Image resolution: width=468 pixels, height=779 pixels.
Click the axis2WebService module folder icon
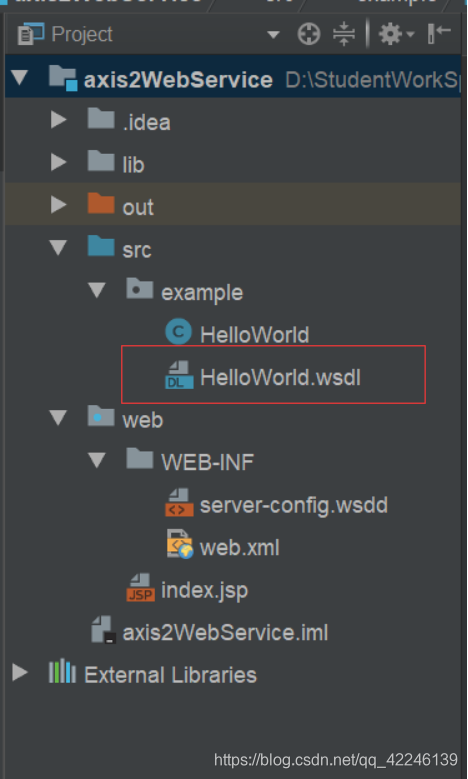click(63, 79)
